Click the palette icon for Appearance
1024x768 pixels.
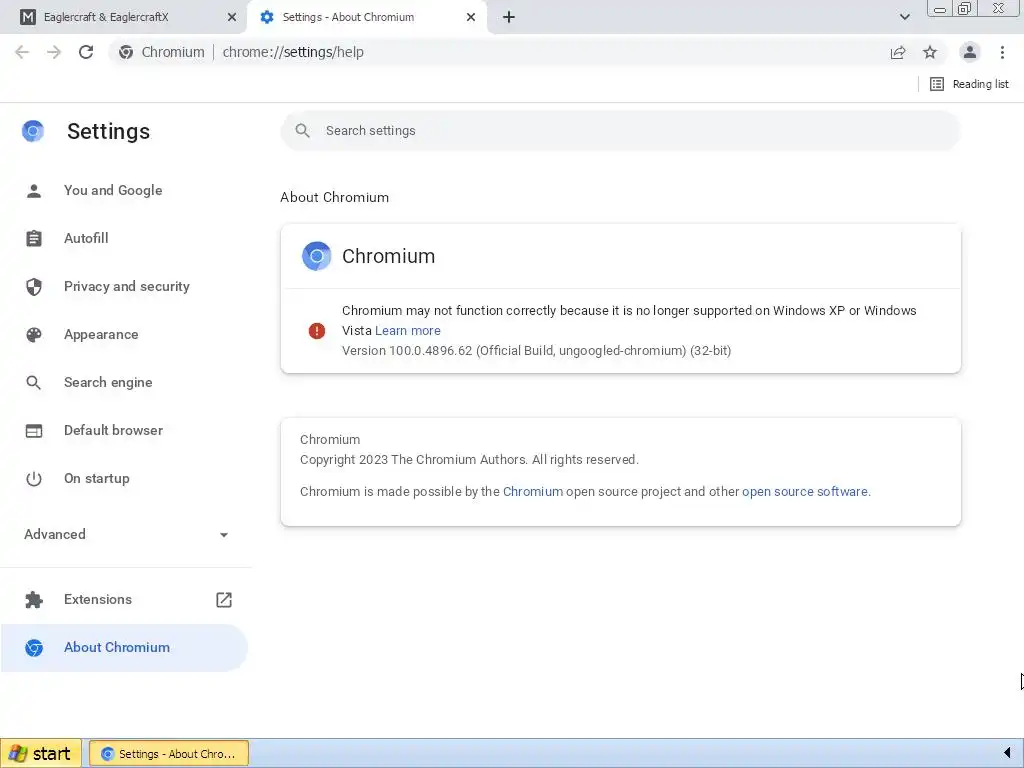point(33,334)
